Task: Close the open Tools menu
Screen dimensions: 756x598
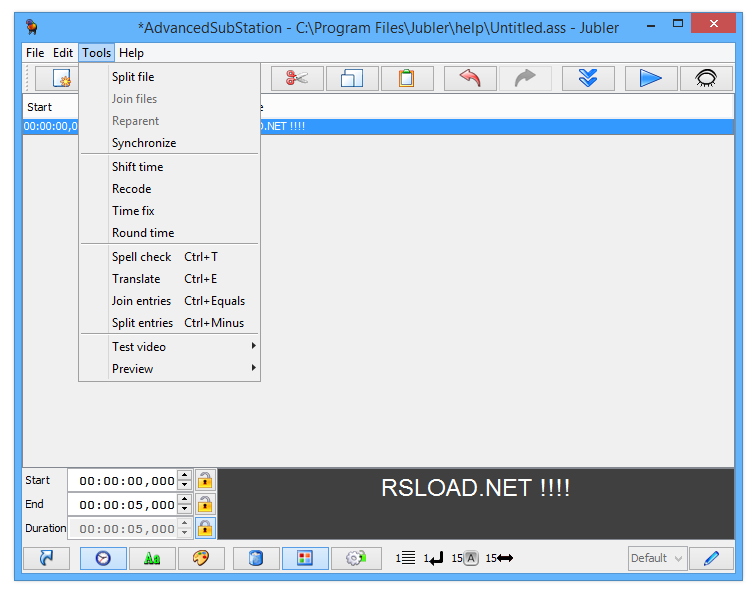Action: 96,53
